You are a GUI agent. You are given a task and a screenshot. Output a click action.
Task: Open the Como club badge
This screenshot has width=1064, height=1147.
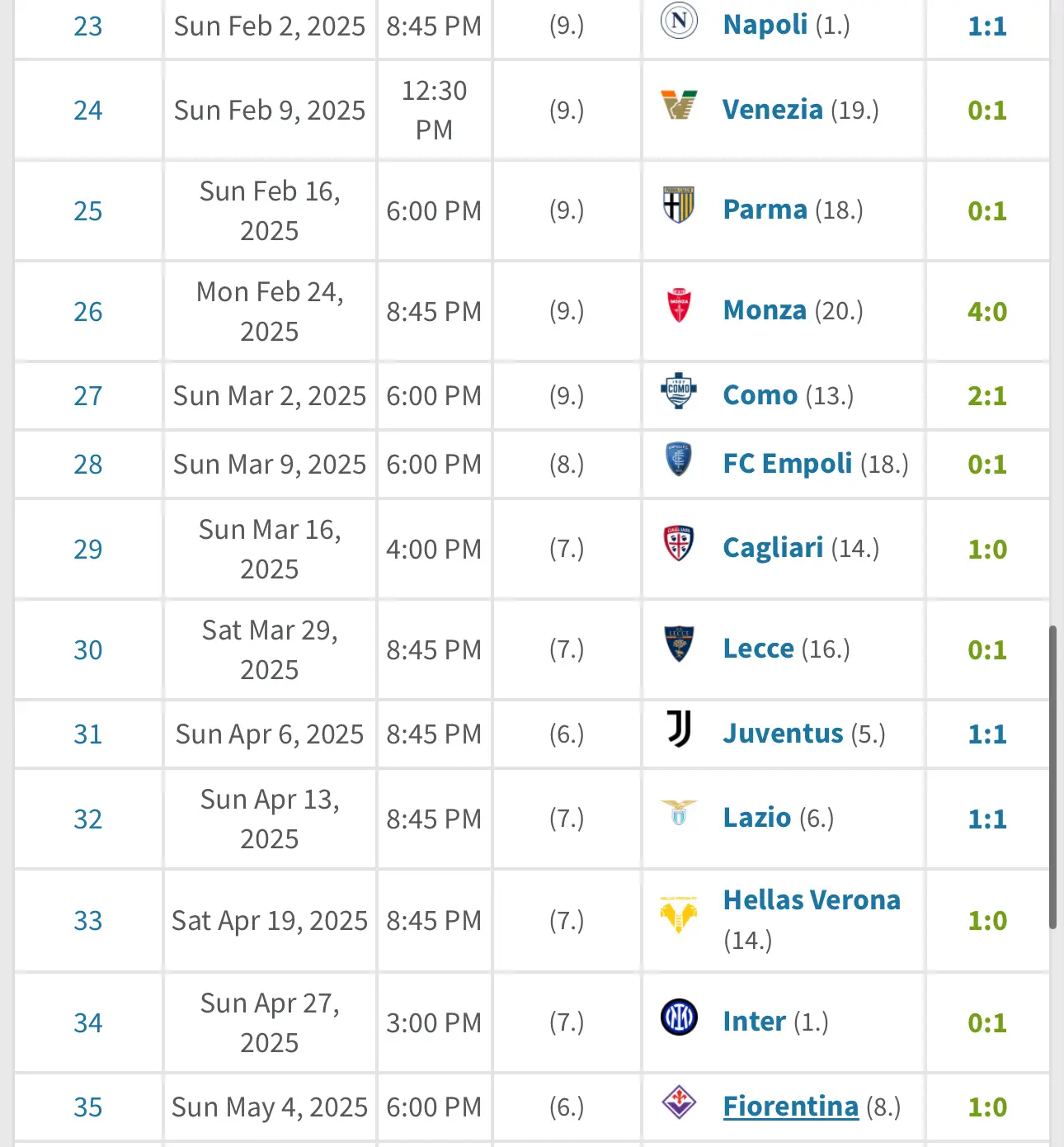point(679,390)
